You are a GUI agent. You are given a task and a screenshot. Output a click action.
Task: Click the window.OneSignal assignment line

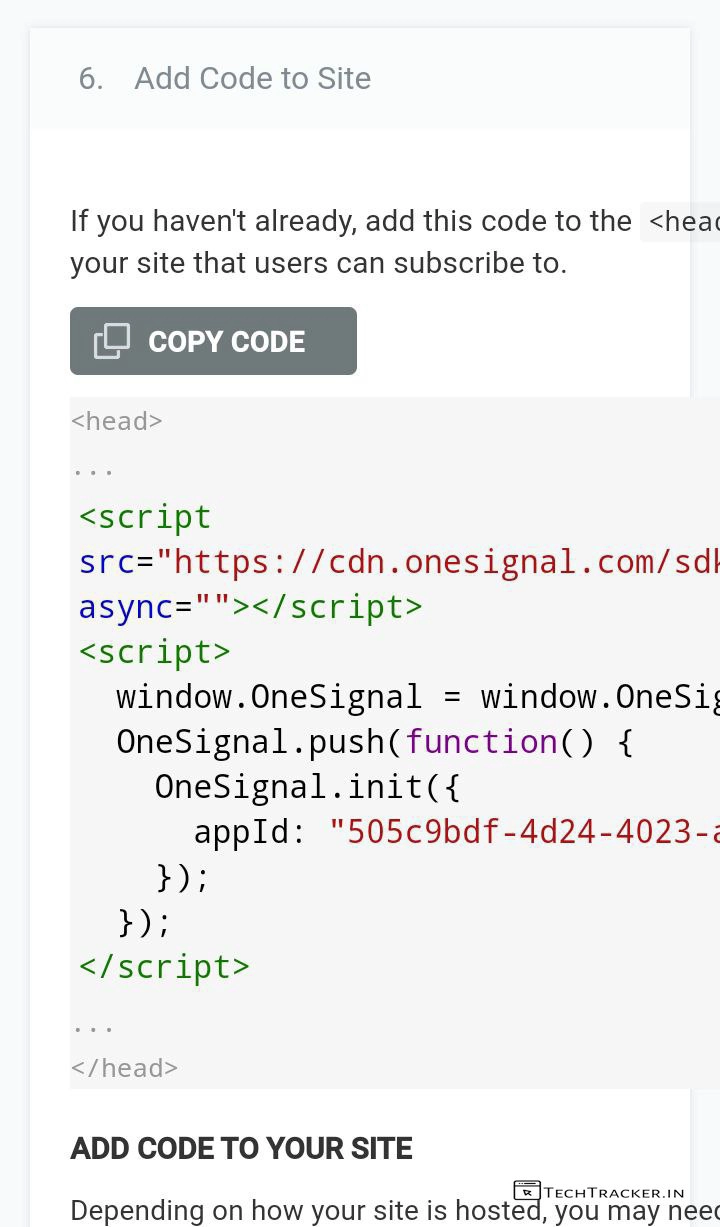(417, 697)
